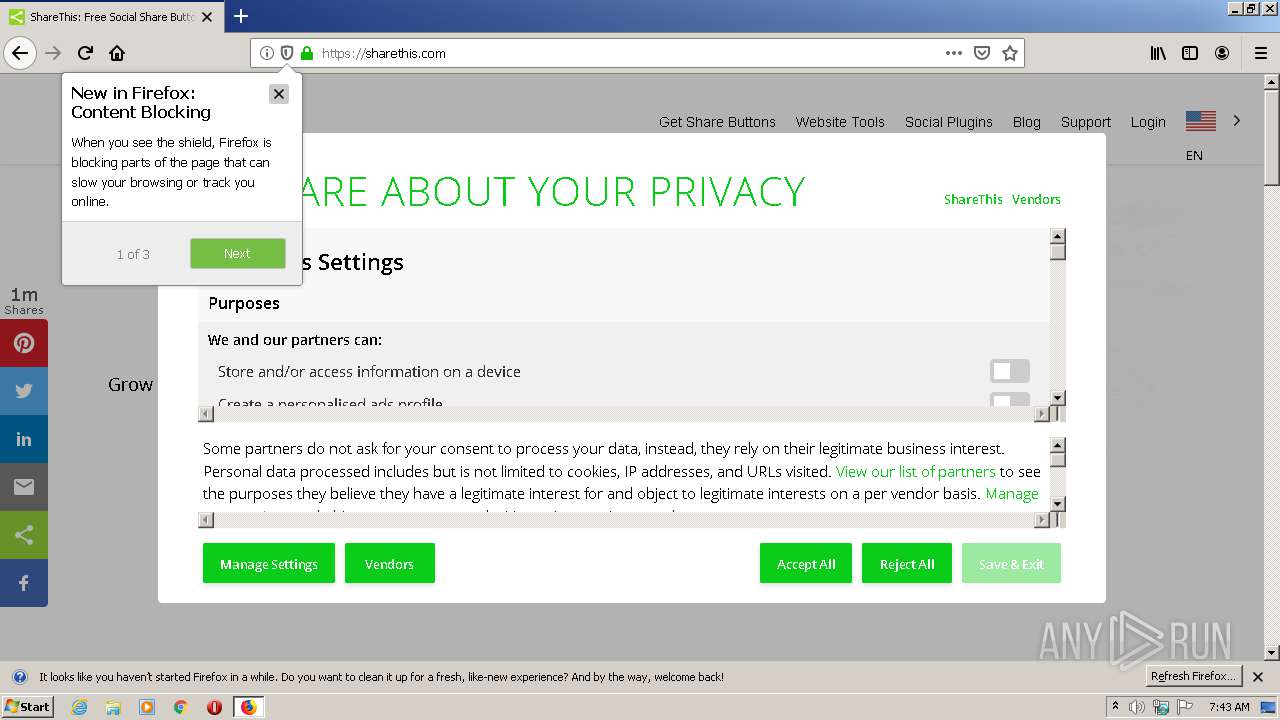Reload the page with the refresh icon

pyautogui.click(x=85, y=53)
